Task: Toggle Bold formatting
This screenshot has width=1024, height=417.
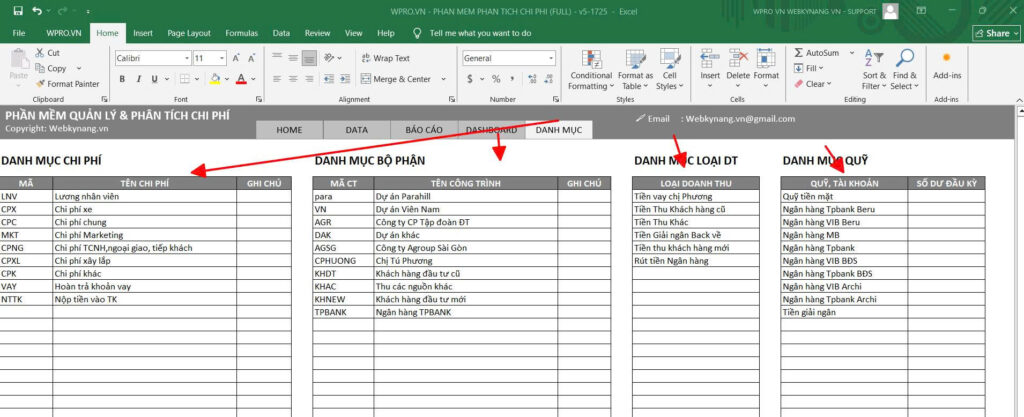Action: [x=123, y=79]
